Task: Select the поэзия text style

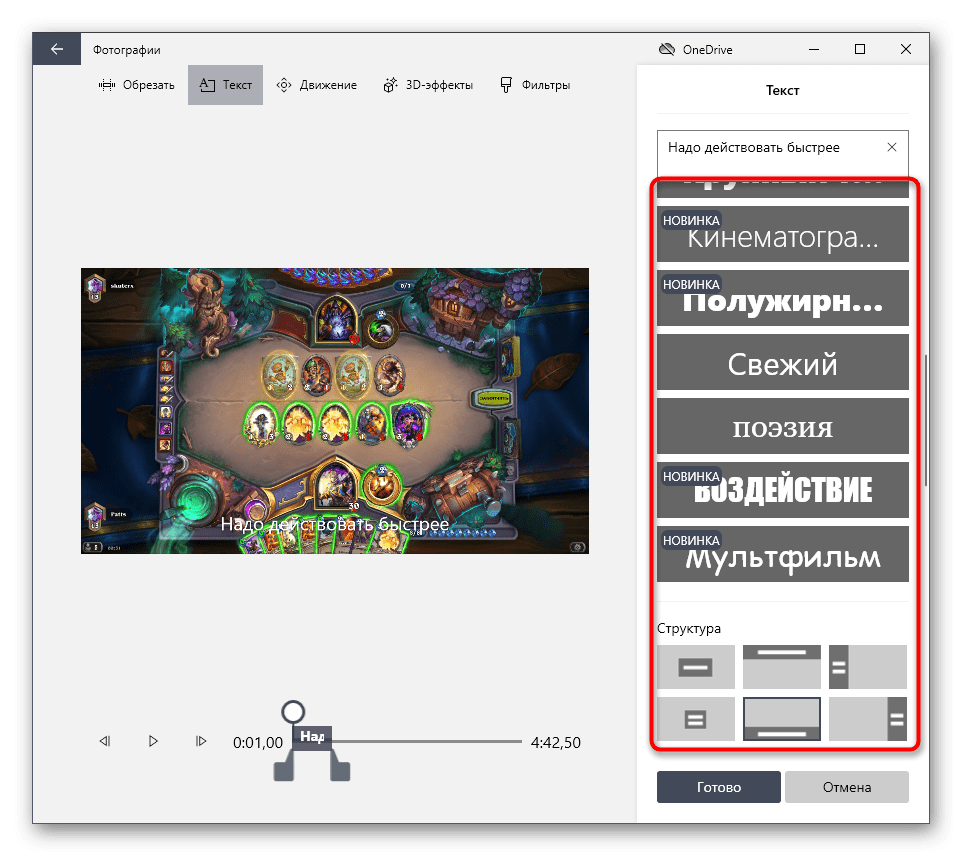Action: [782, 426]
